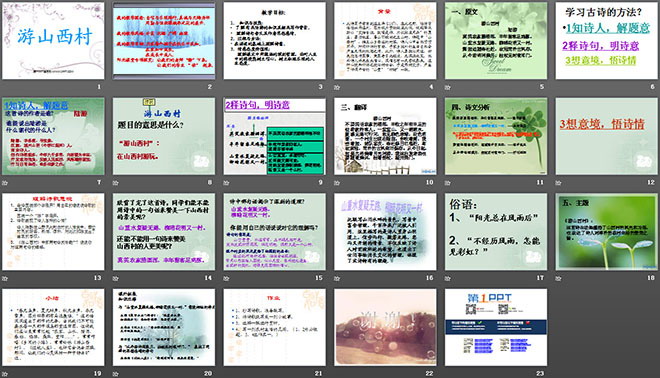Screen dimensions: 660x378
Task: Select slide 18 主题 seedling thumbnail
Action: click(607, 232)
